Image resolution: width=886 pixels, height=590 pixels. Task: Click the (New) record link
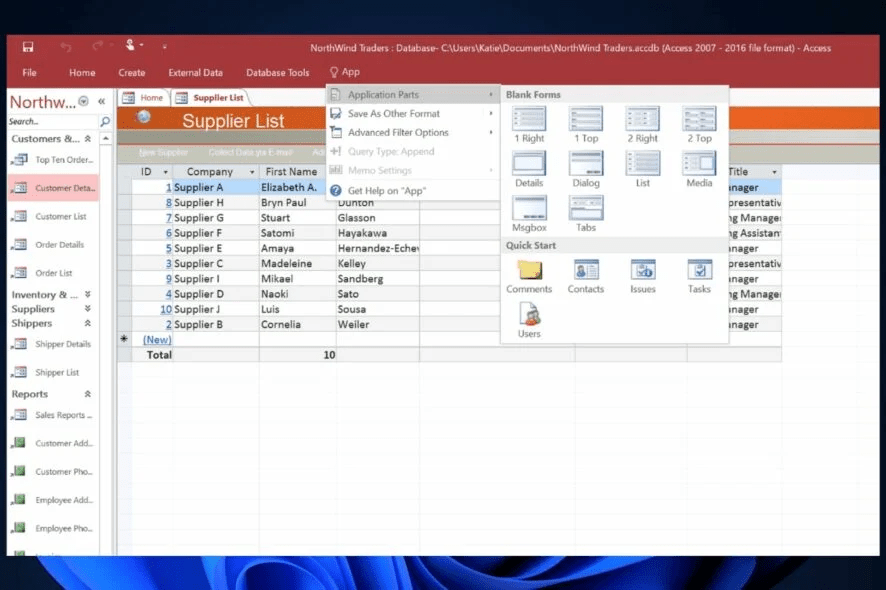coord(156,340)
